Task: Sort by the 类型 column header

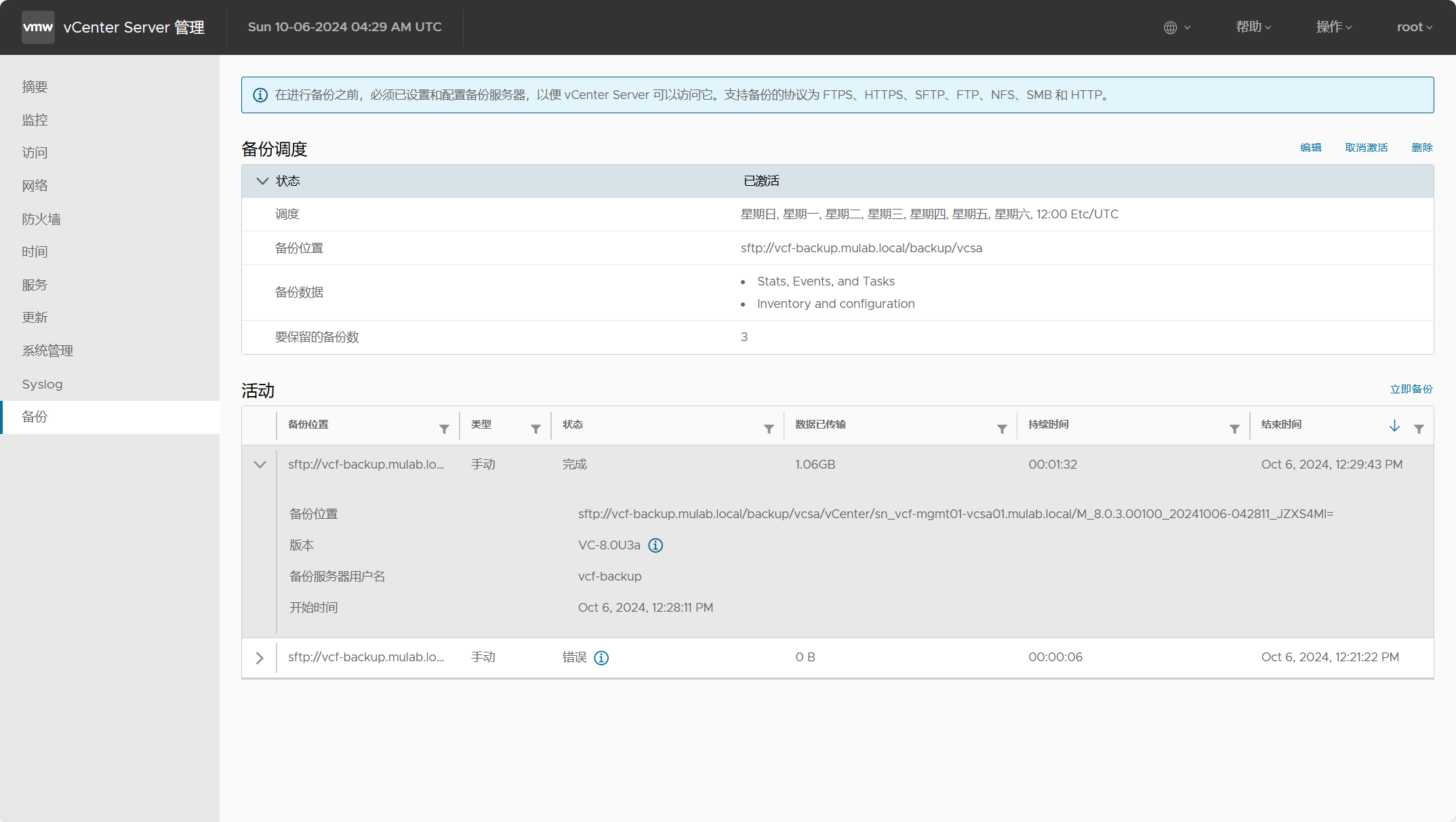Action: (x=481, y=425)
